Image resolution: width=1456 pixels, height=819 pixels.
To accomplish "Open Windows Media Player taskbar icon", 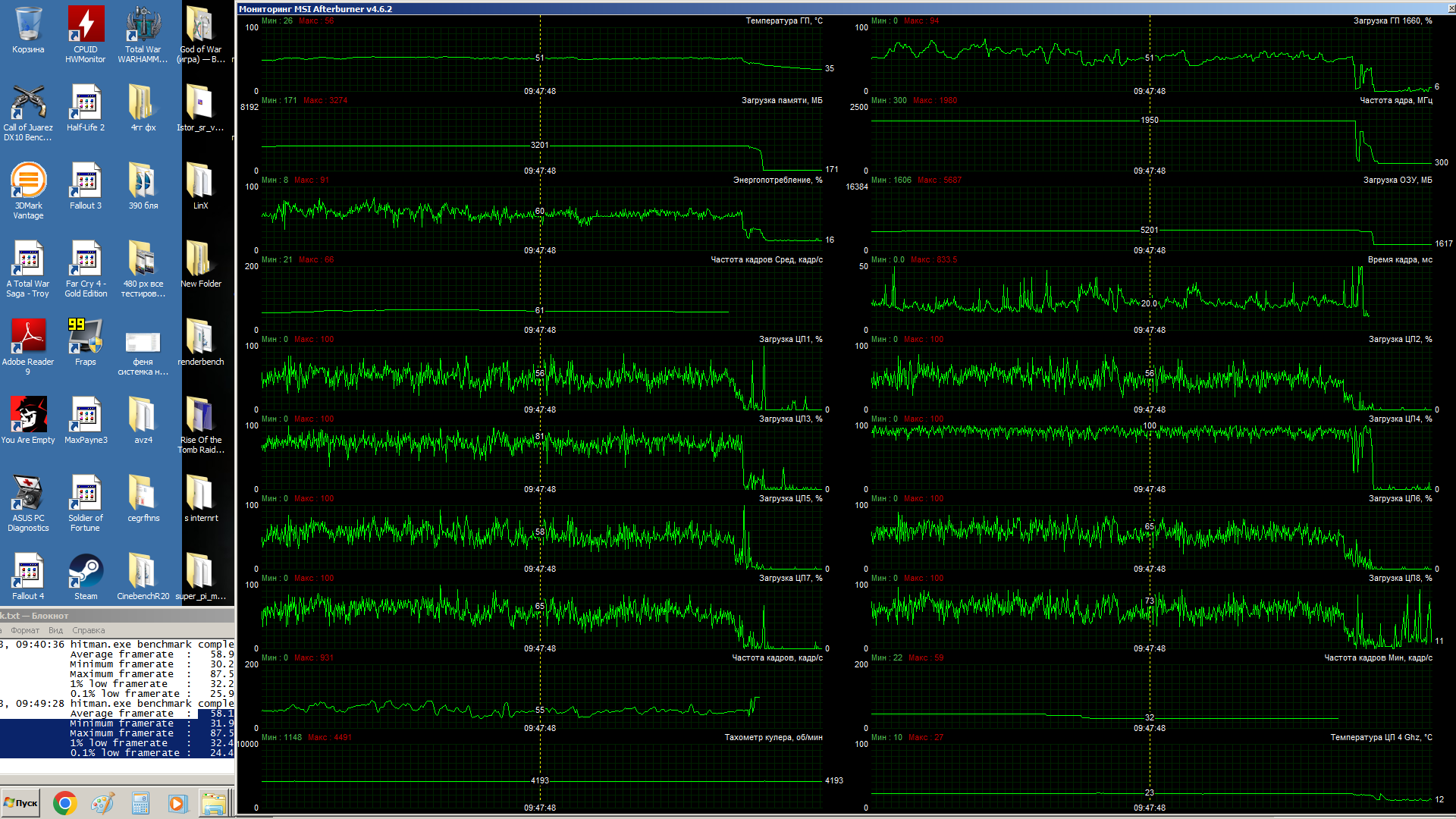I will coord(177,803).
